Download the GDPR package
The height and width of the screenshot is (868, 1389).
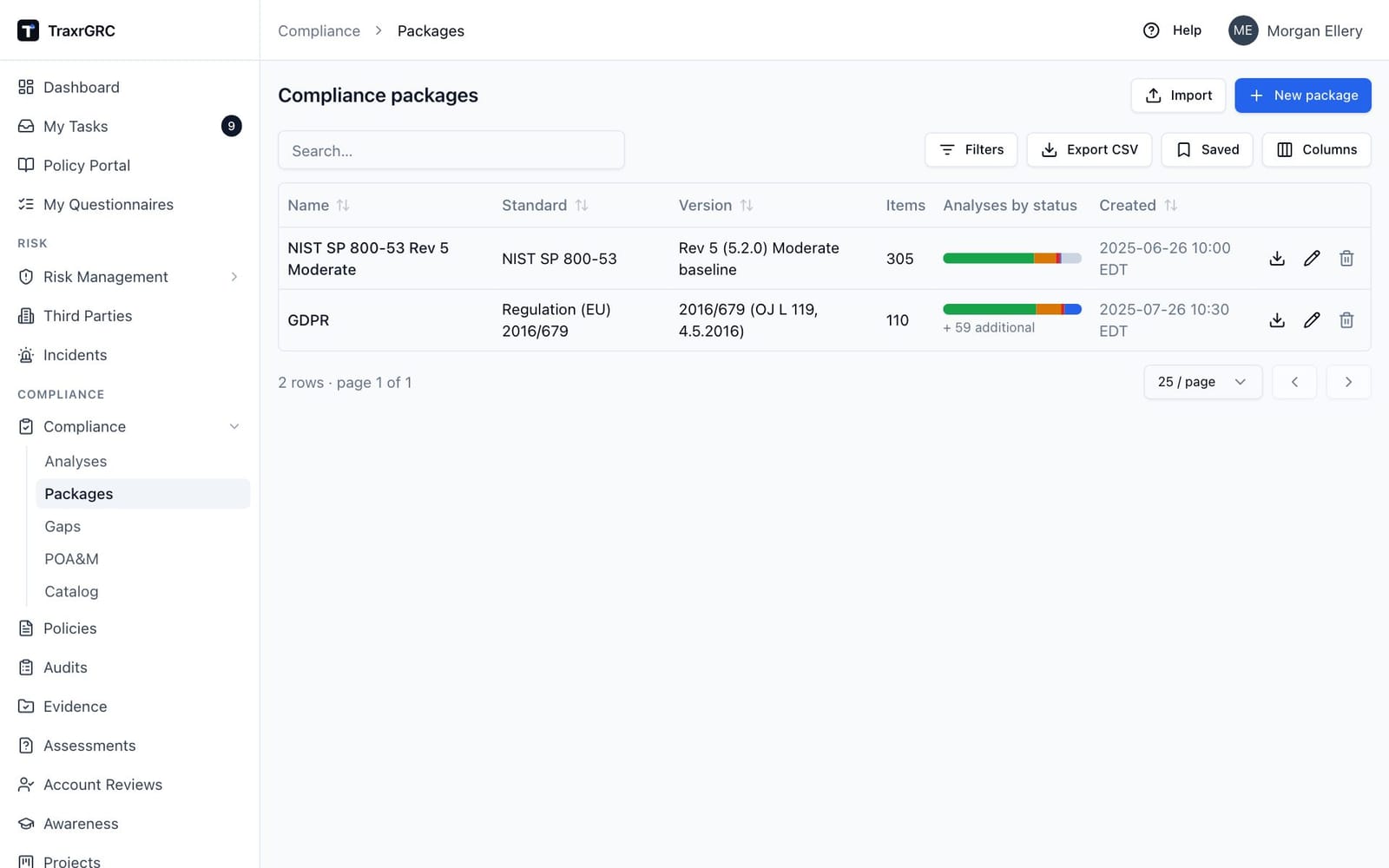(1277, 320)
